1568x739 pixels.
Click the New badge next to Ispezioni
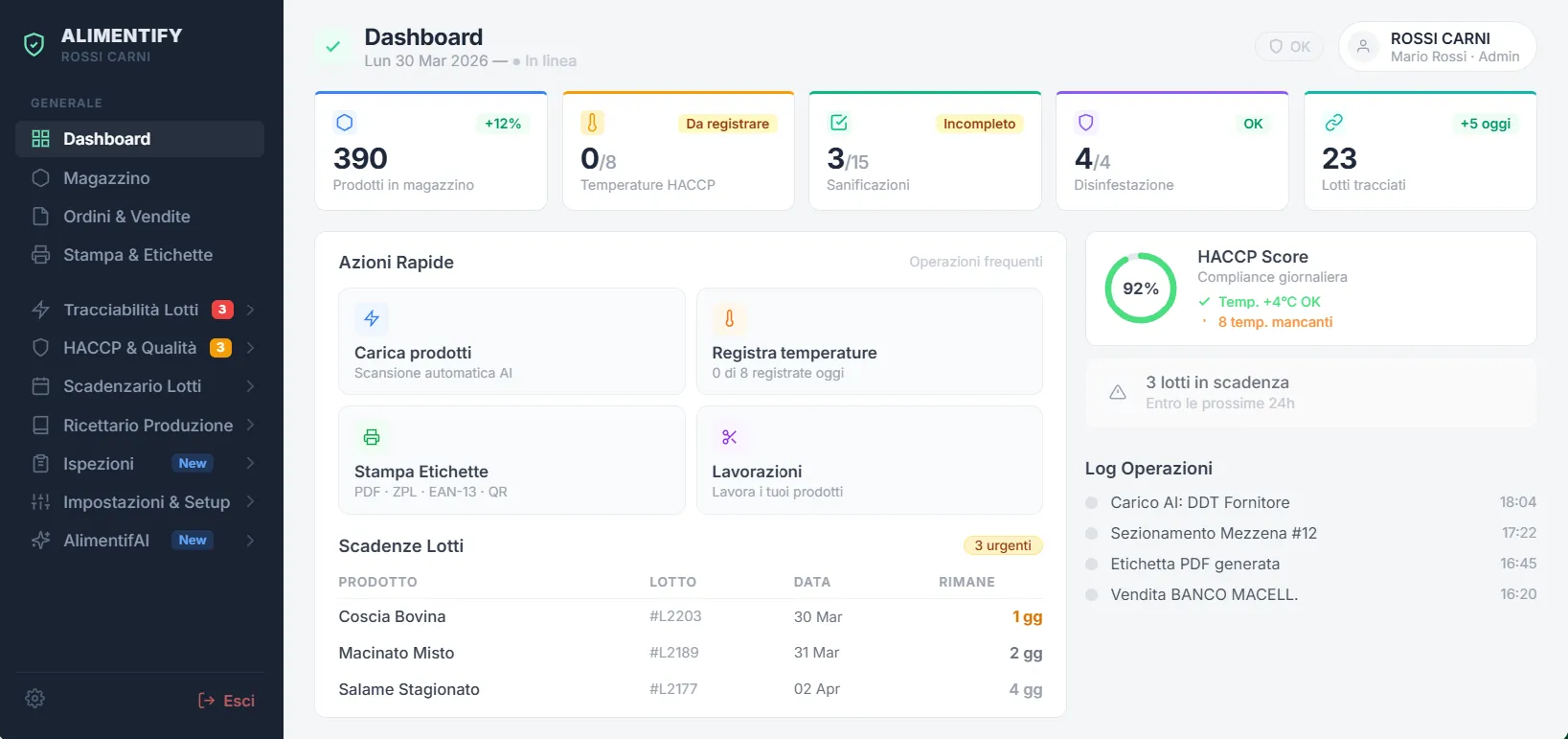tap(193, 464)
